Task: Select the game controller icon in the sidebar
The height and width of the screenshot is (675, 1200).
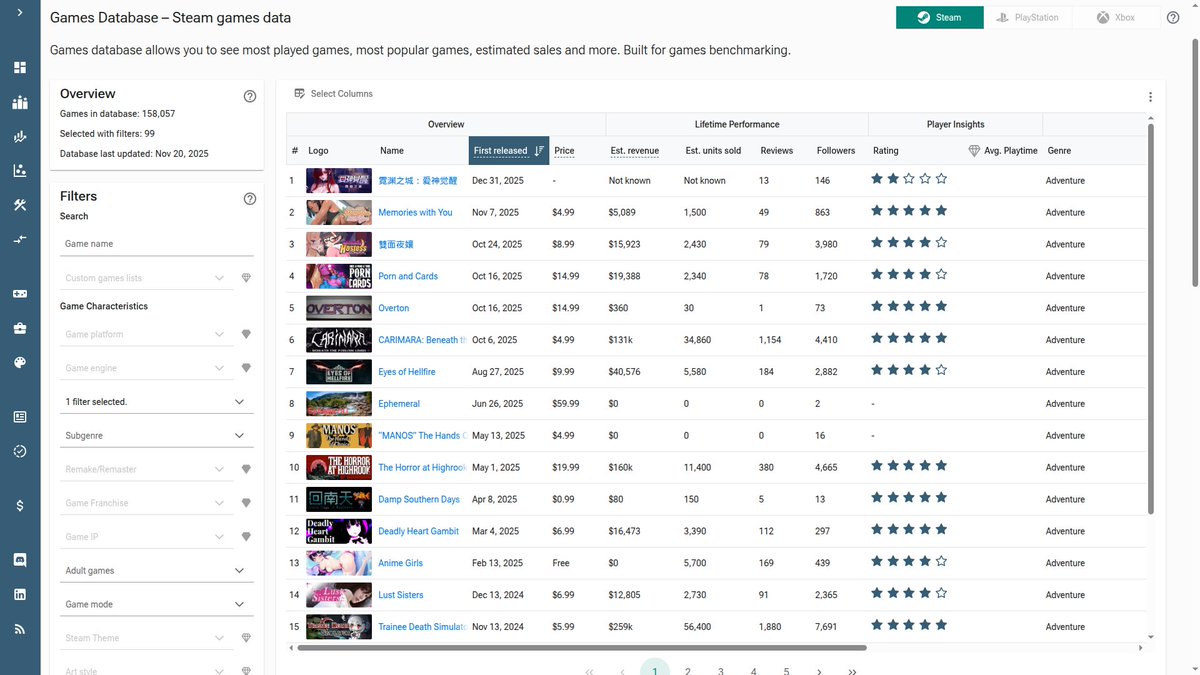Action: 20,293
